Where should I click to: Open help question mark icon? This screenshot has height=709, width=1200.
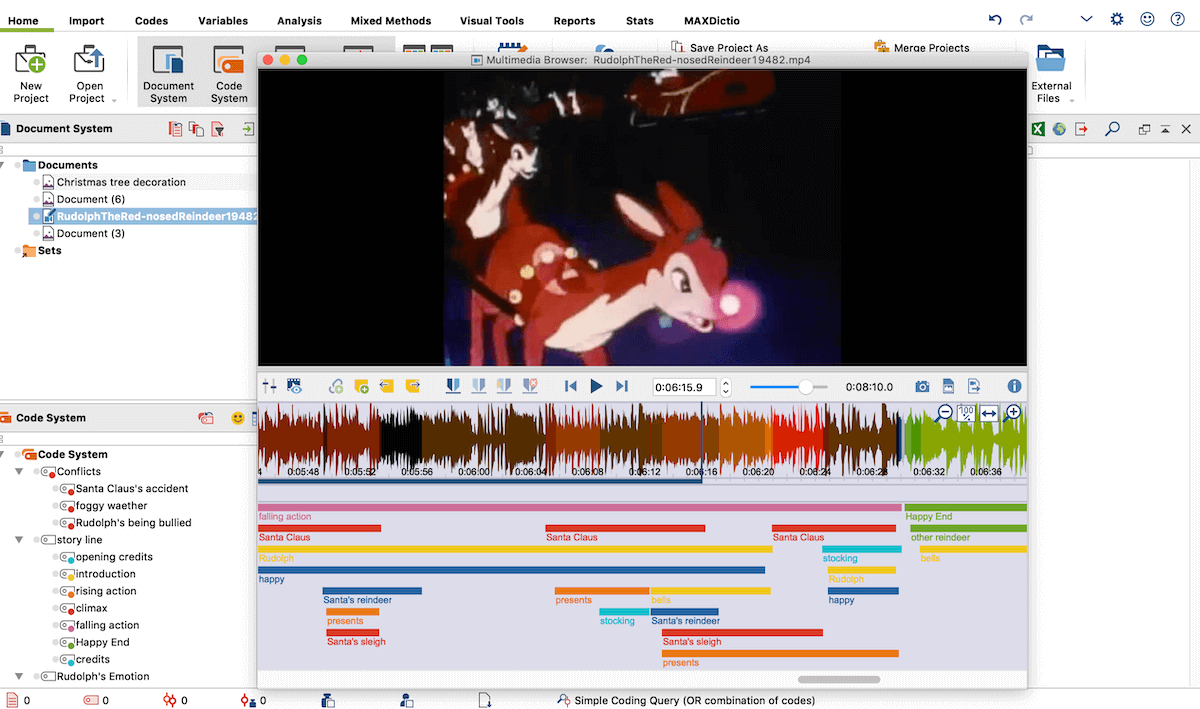click(x=1178, y=19)
